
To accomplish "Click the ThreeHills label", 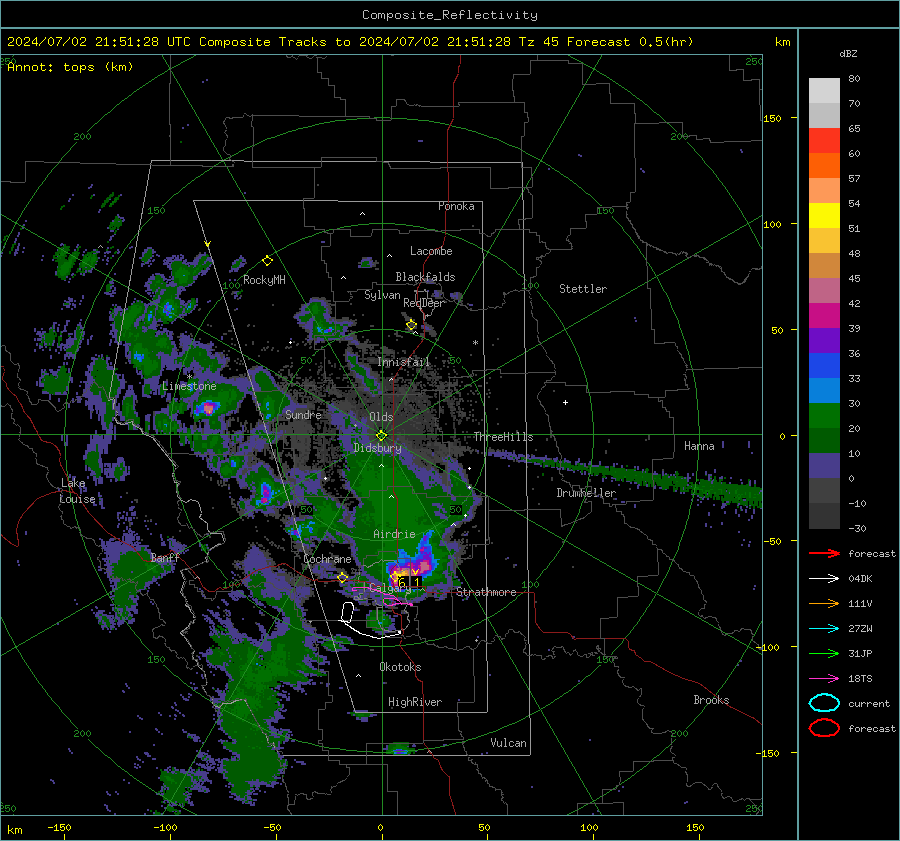I will coord(503,437).
